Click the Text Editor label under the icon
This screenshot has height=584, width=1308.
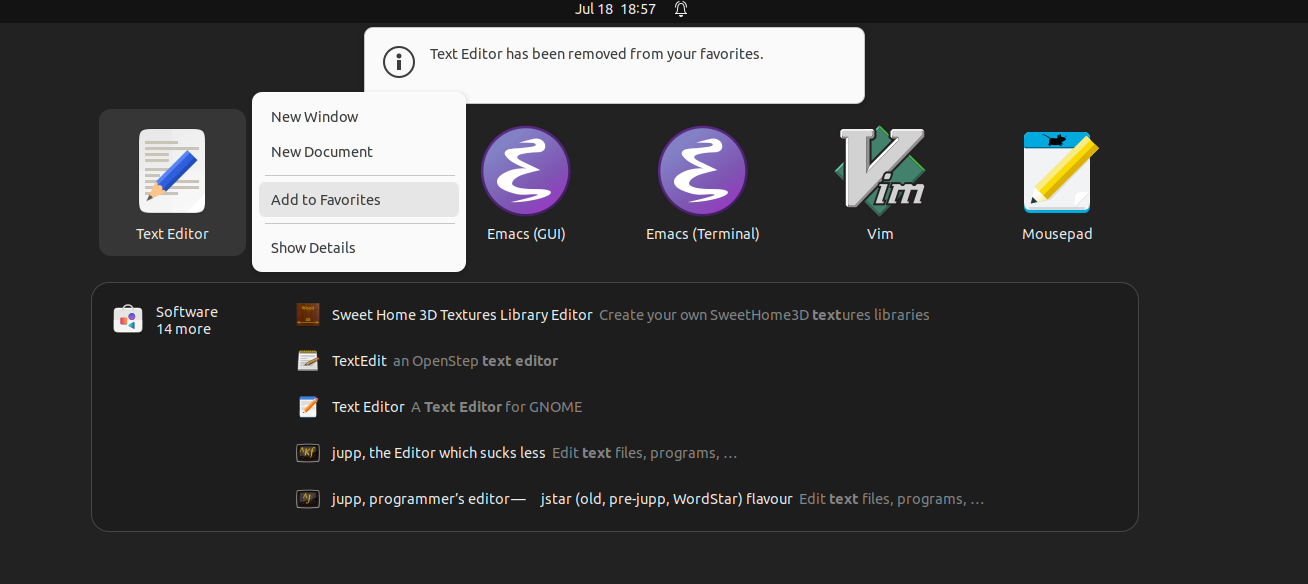(x=172, y=234)
